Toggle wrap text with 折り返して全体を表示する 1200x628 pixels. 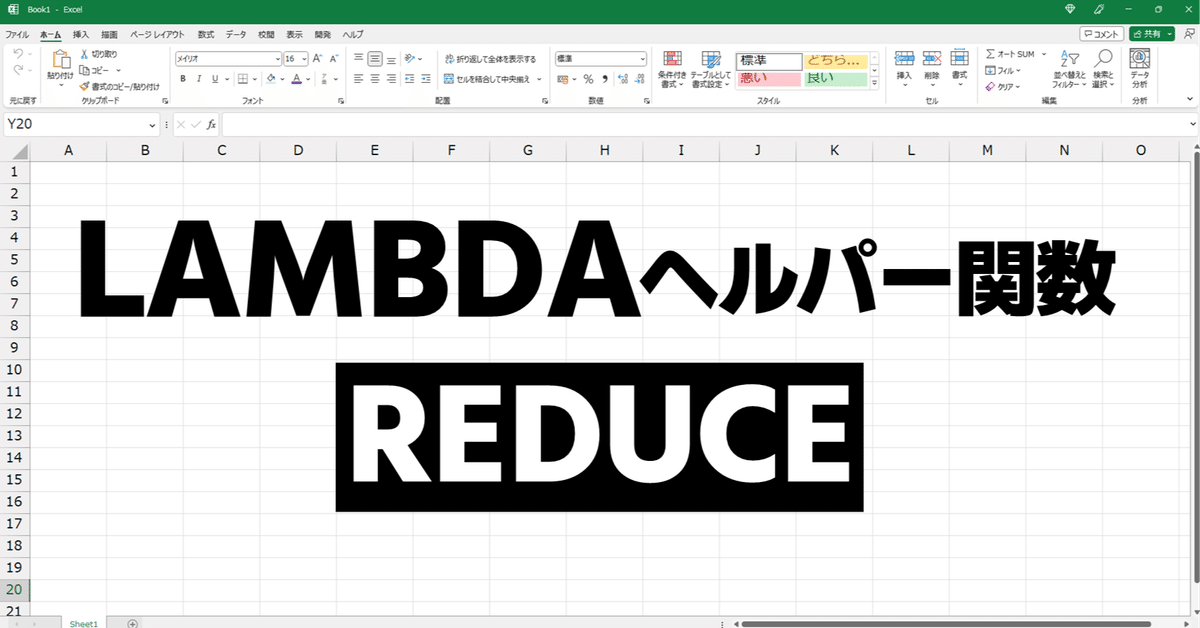click(490, 58)
